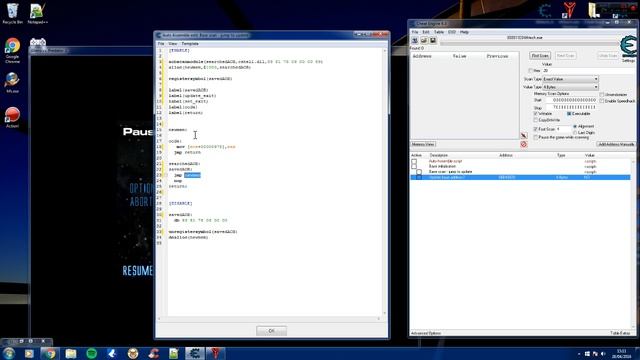The image size is (640, 360).
Task: Click OK in Auto Assemble window
Action: point(271,331)
